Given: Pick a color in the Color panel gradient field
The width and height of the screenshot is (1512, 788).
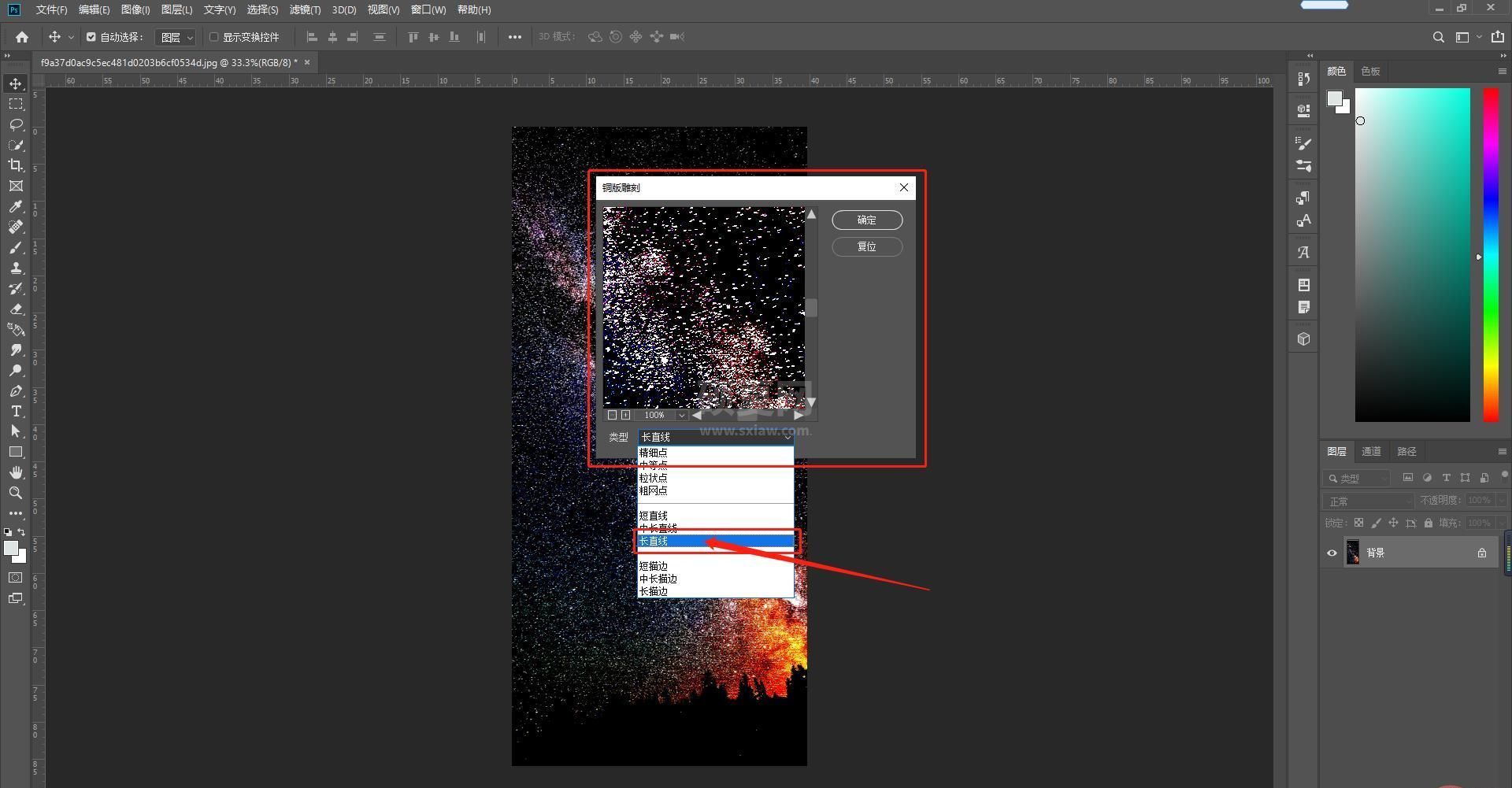Looking at the screenshot, I should pos(1412,254).
